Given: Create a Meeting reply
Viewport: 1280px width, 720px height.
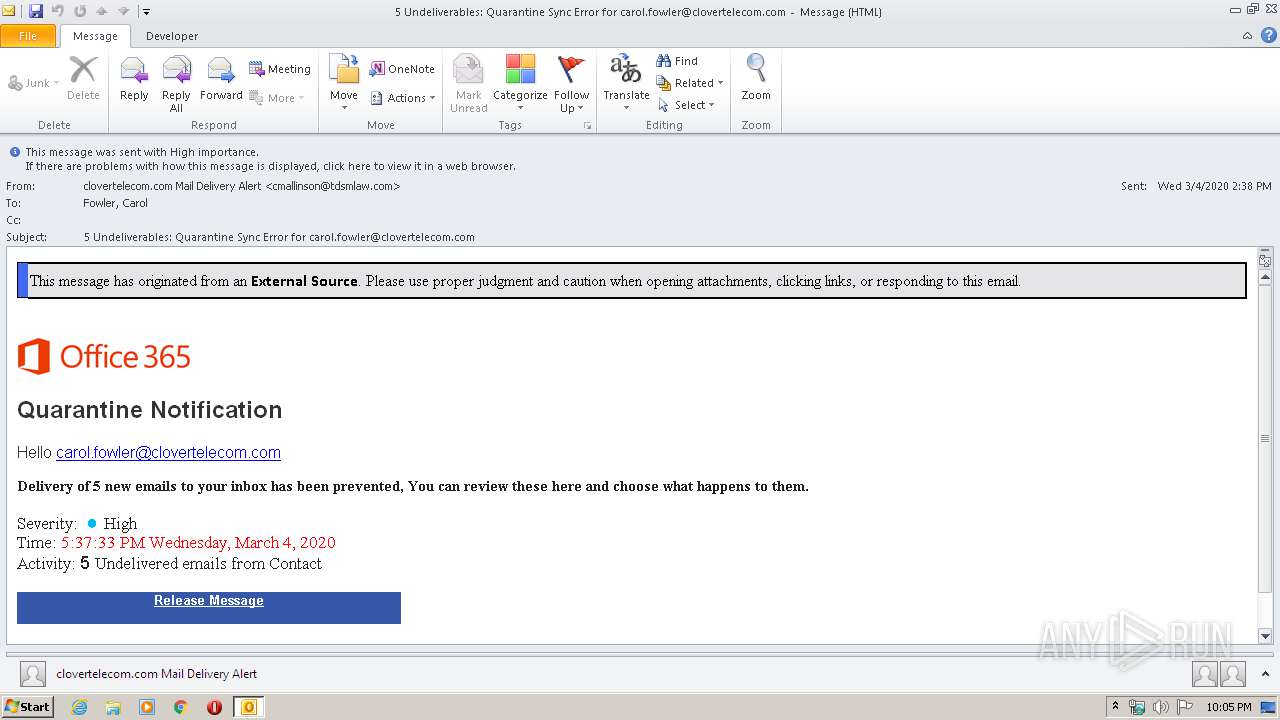Looking at the screenshot, I should point(280,69).
